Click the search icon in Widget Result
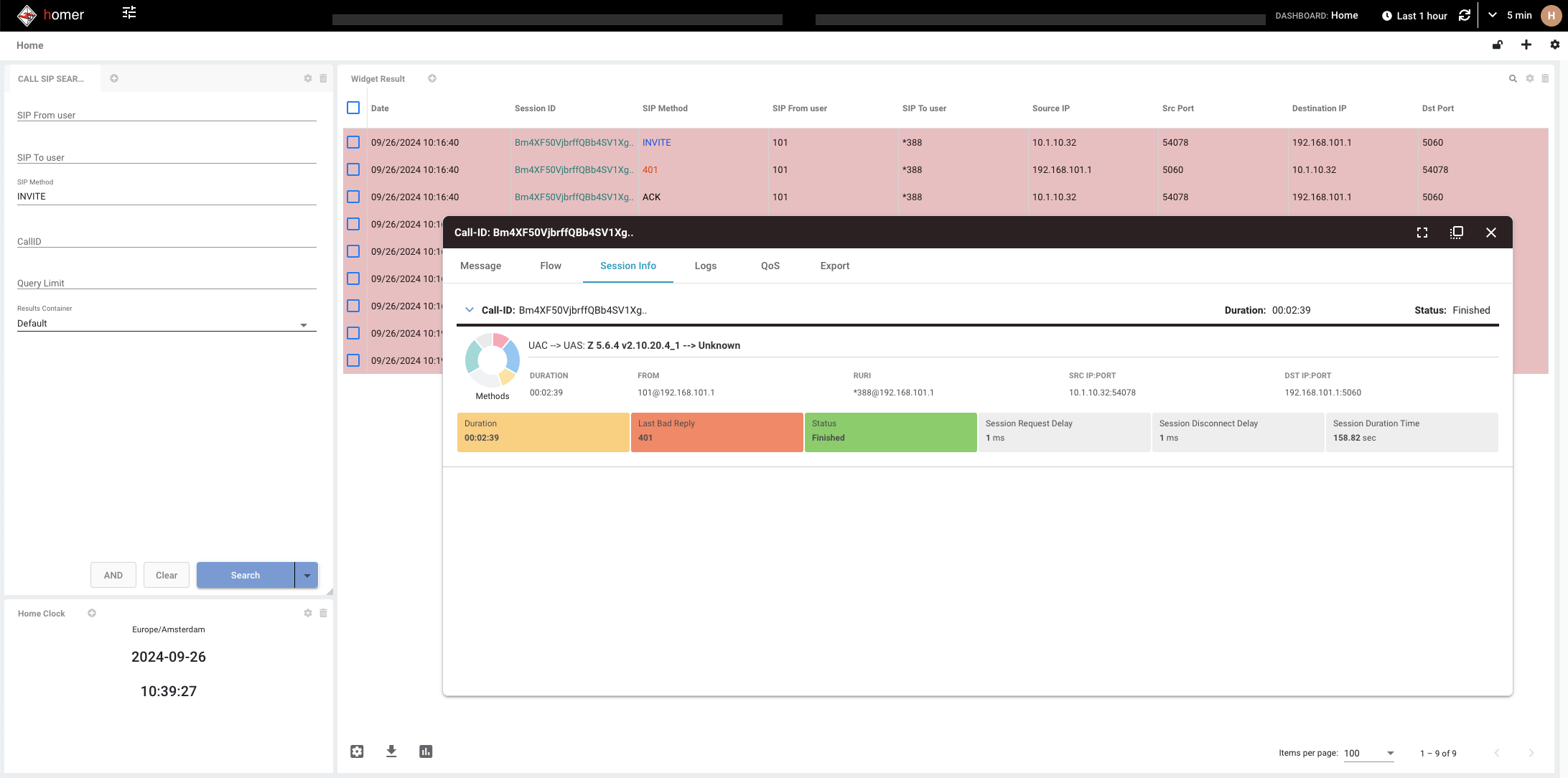This screenshot has width=1568, height=778. (x=1513, y=79)
